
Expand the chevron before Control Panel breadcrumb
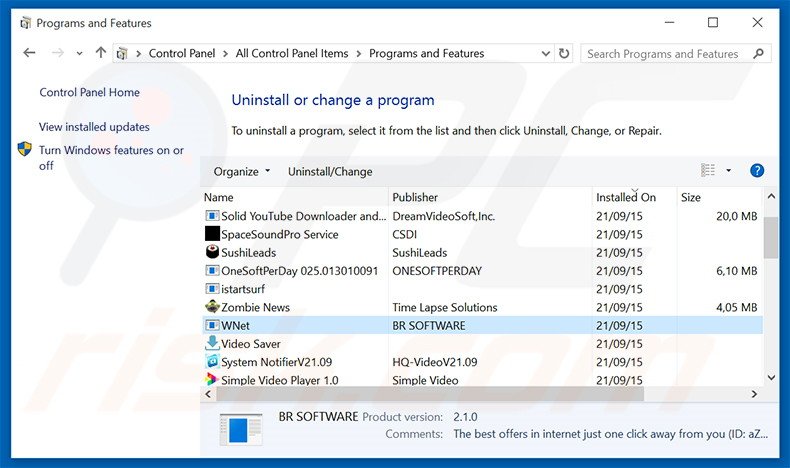click(138, 53)
